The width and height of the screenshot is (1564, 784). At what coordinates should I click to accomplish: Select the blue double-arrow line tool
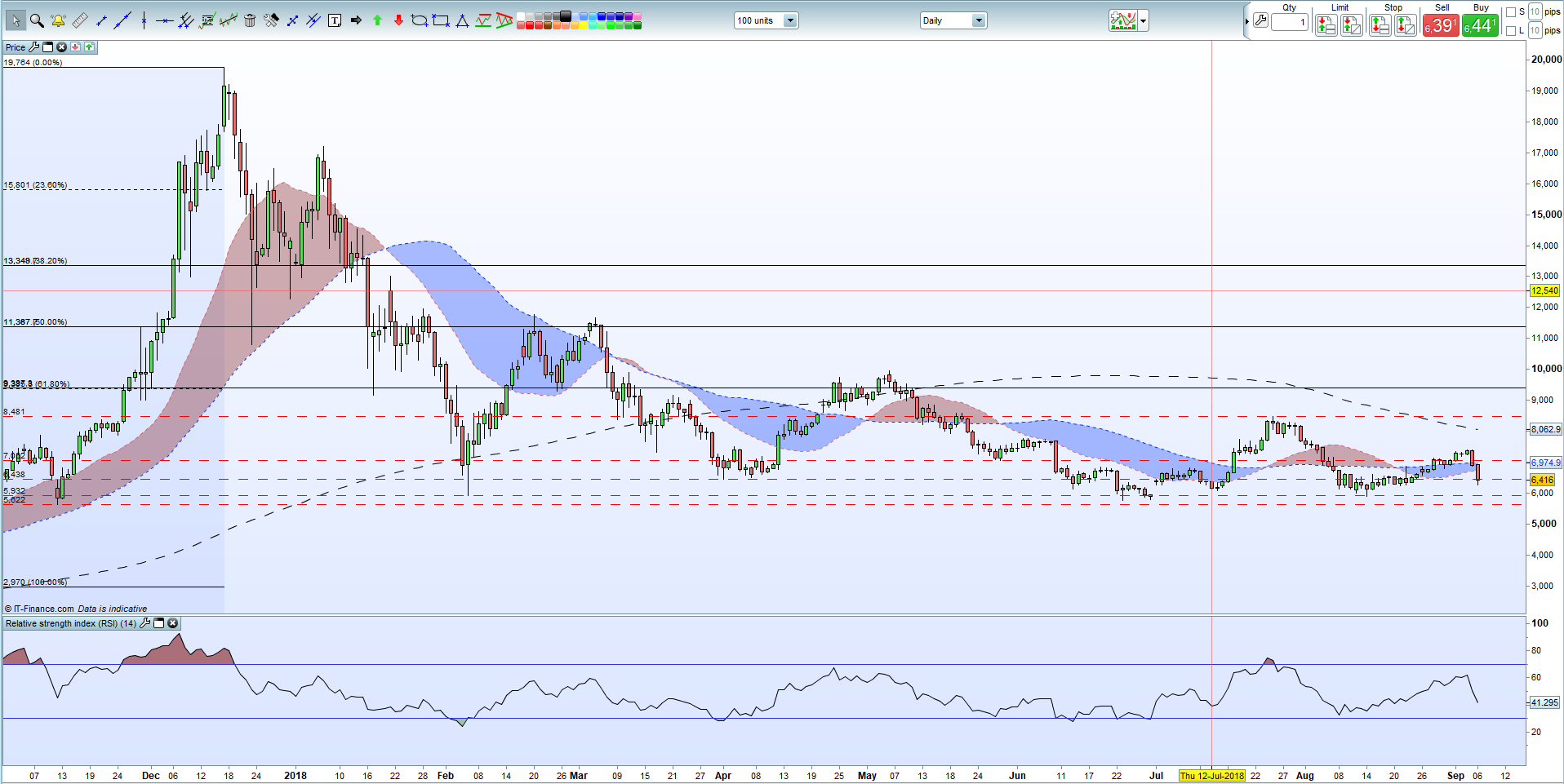pos(292,20)
